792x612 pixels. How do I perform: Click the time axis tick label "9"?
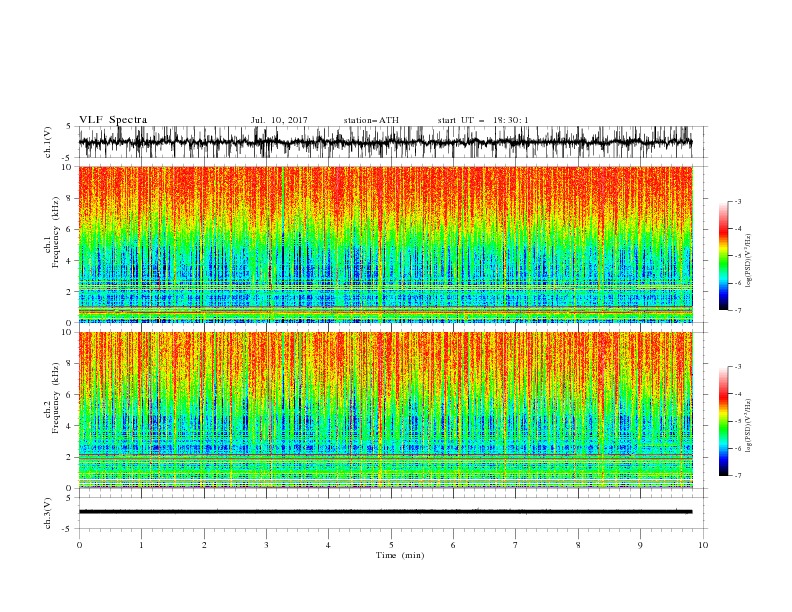point(640,545)
